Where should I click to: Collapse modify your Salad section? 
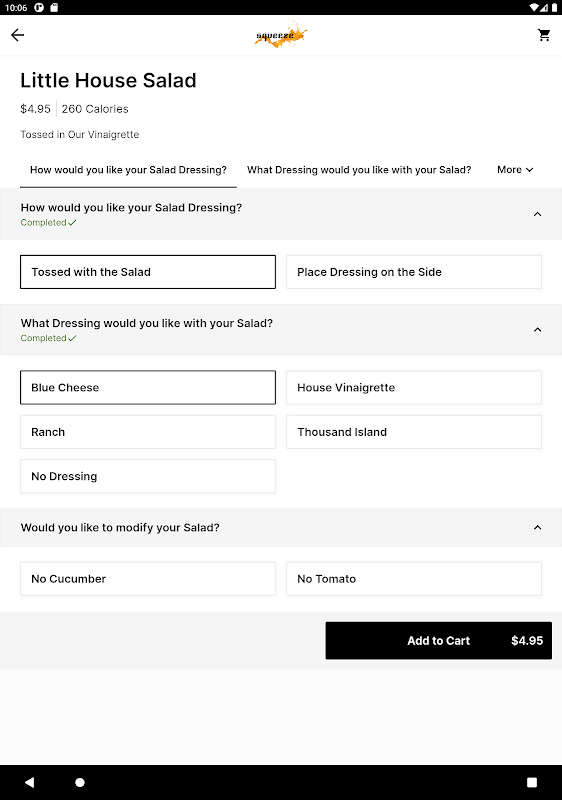[x=538, y=528]
